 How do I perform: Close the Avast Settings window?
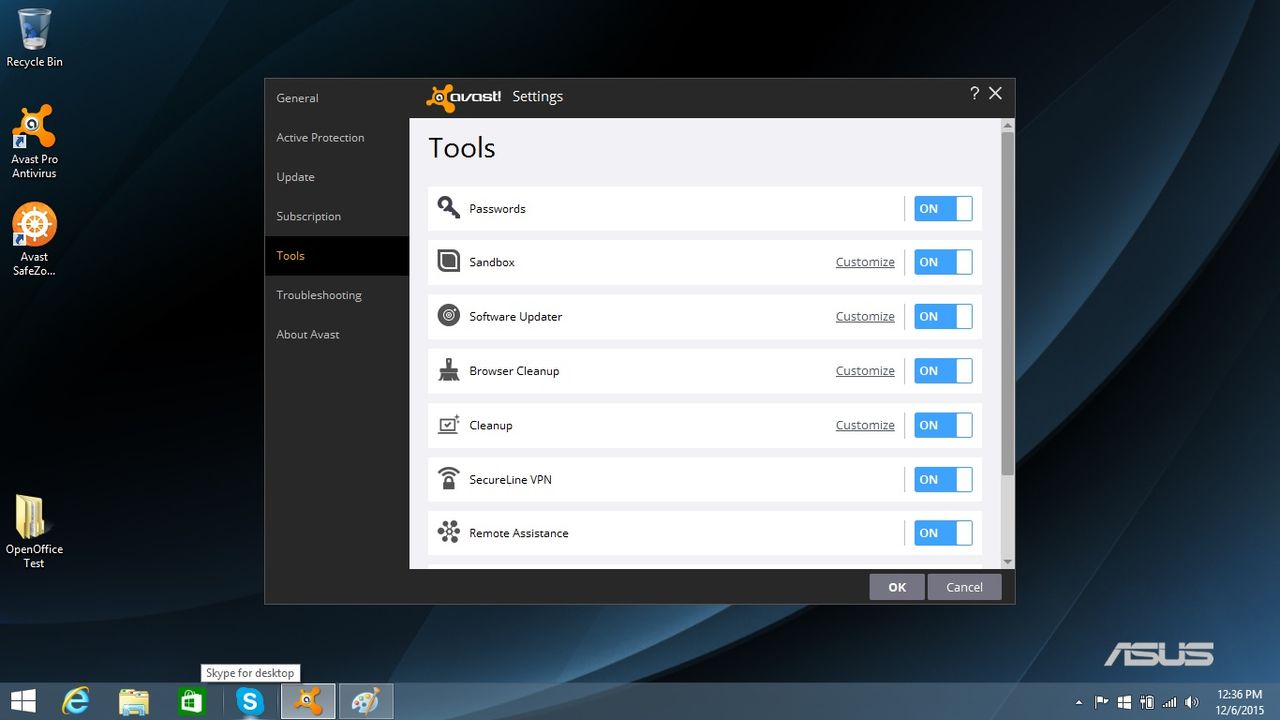[x=995, y=93]
